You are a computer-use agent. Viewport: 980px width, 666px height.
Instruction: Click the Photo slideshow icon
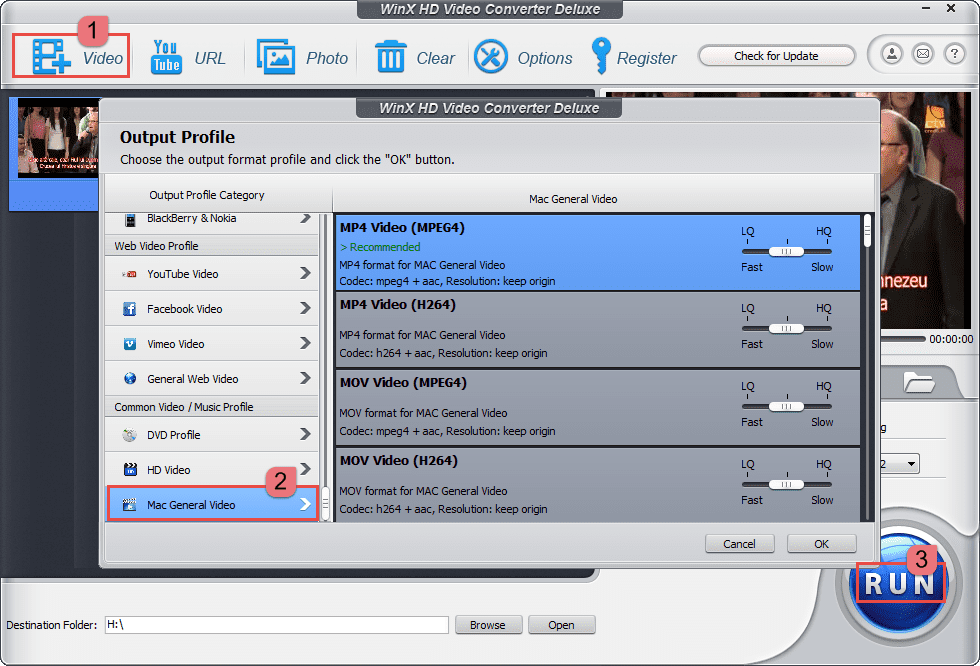click(276, 57)
